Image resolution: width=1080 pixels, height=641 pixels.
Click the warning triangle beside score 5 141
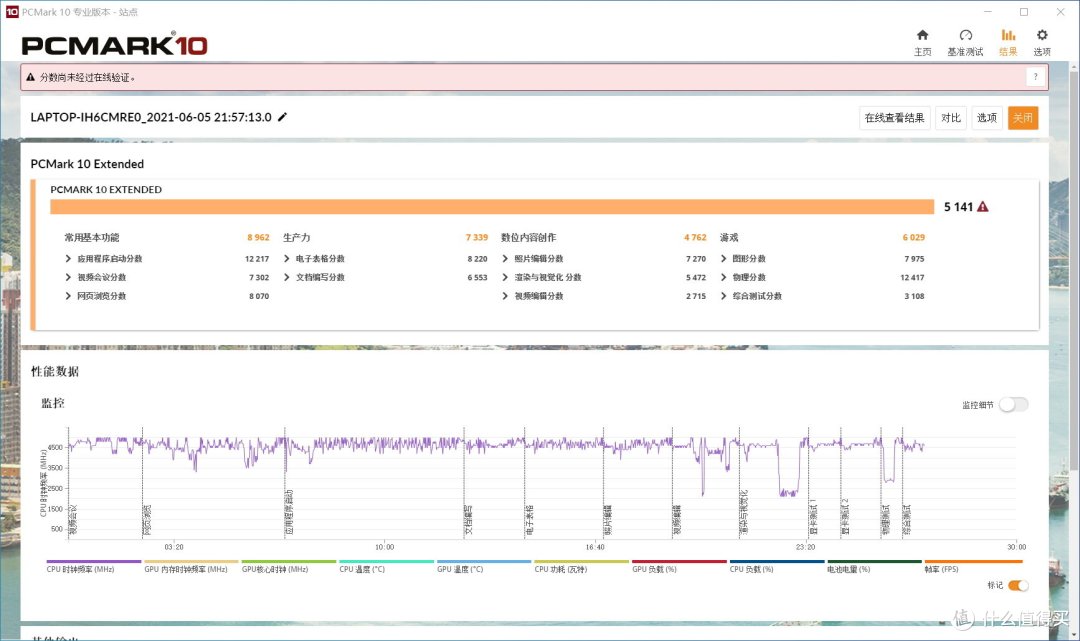[x=983, y=207]
